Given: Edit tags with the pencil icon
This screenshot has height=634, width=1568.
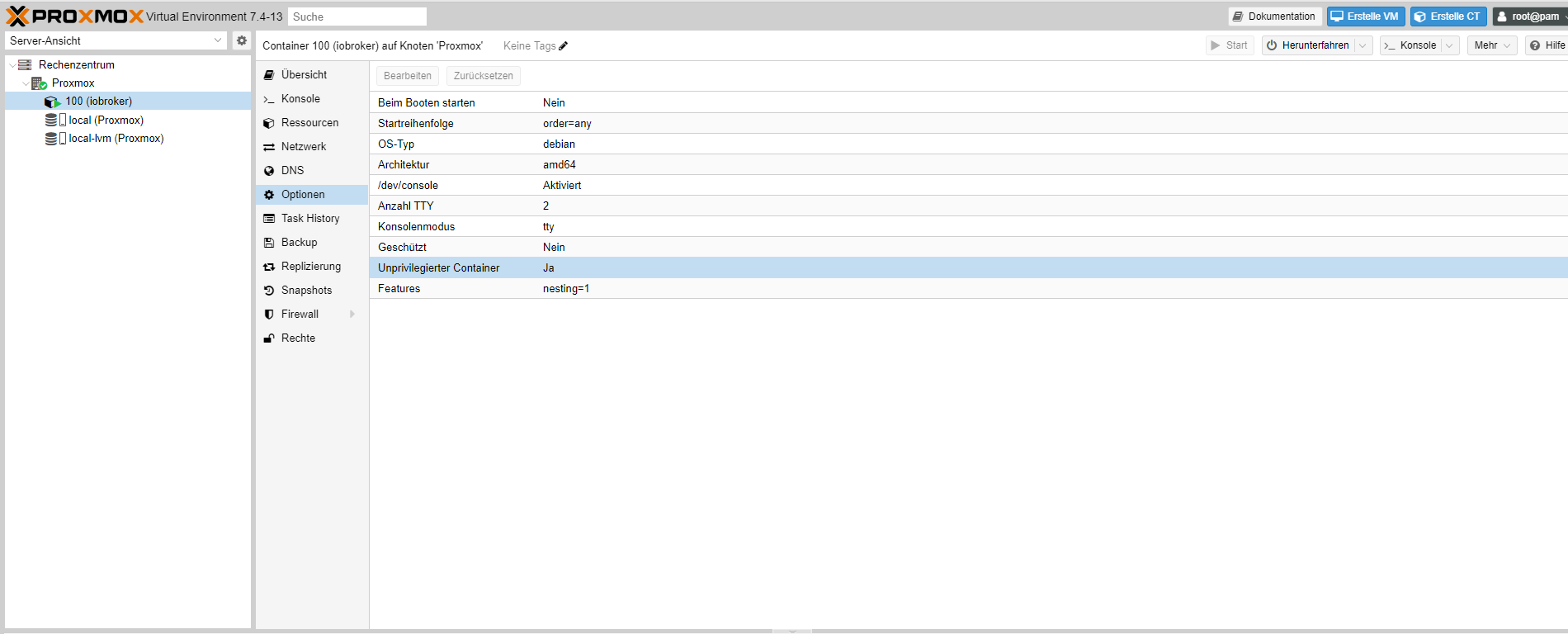Looking at the screenshot, I should (564, 46).
